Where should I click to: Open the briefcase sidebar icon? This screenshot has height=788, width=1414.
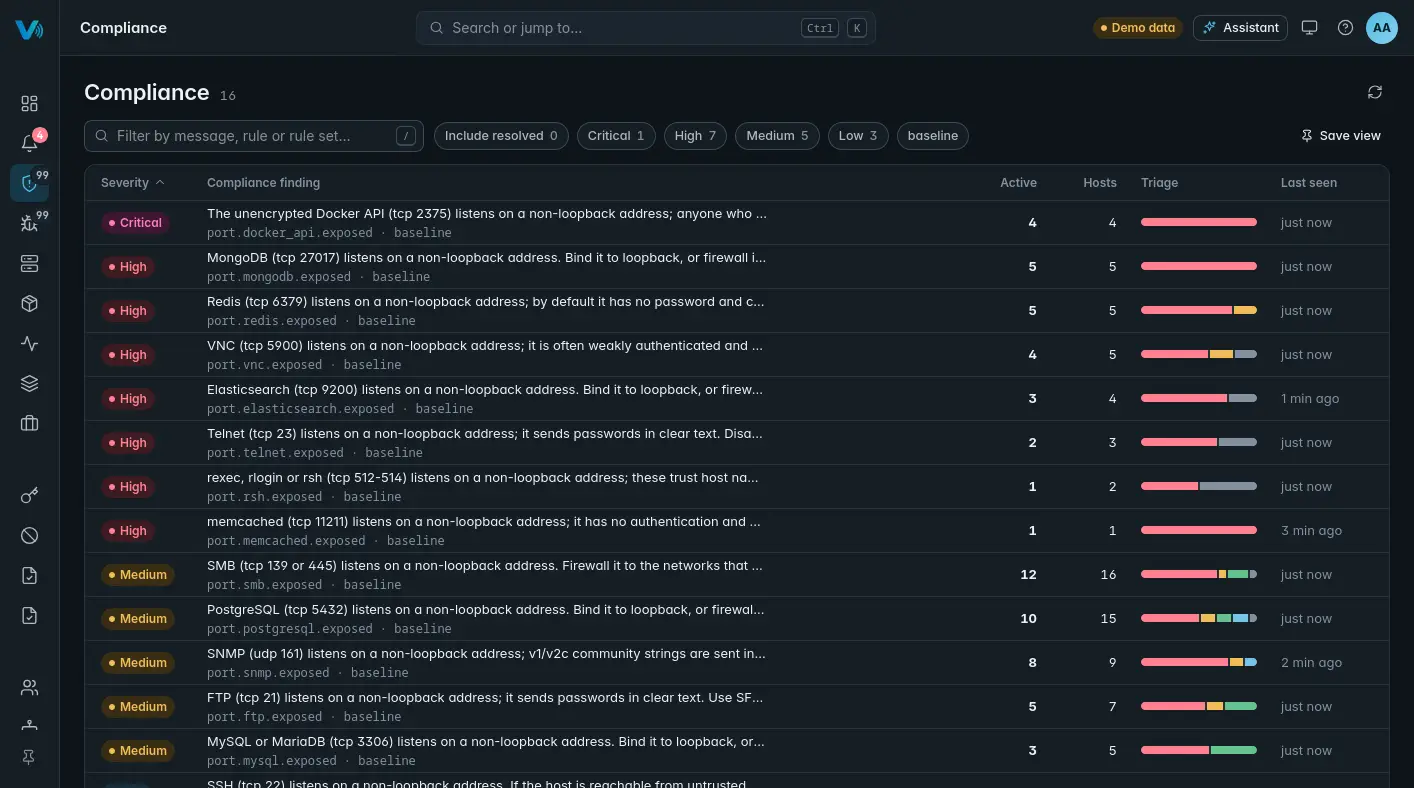point(29,423)
